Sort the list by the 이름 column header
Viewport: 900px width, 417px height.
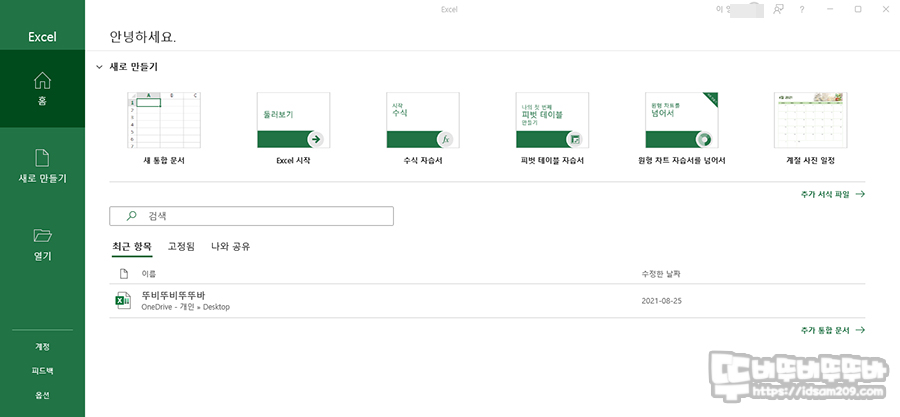point(149,274)
